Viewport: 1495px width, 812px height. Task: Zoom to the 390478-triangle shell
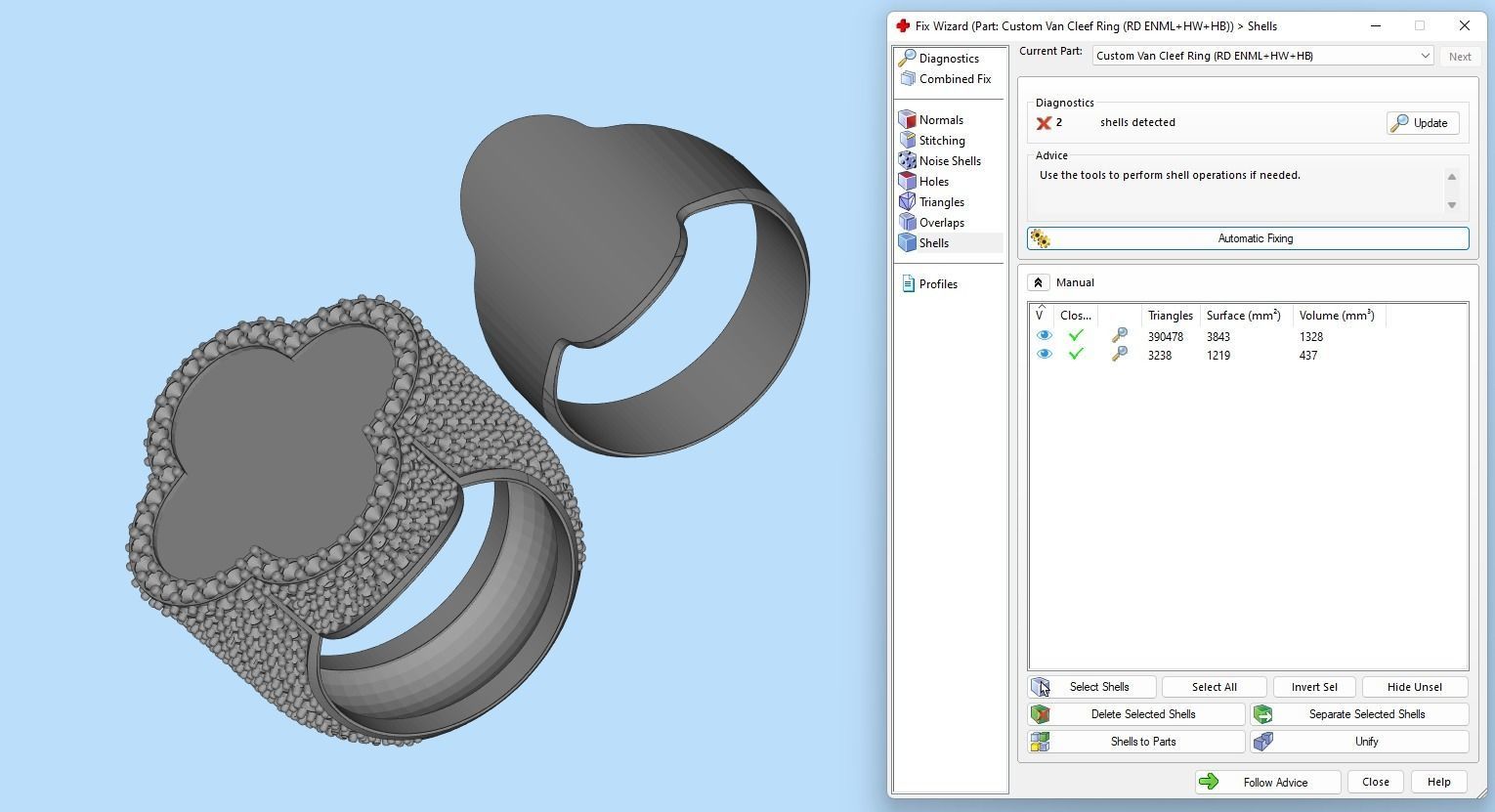point(1120,335)
